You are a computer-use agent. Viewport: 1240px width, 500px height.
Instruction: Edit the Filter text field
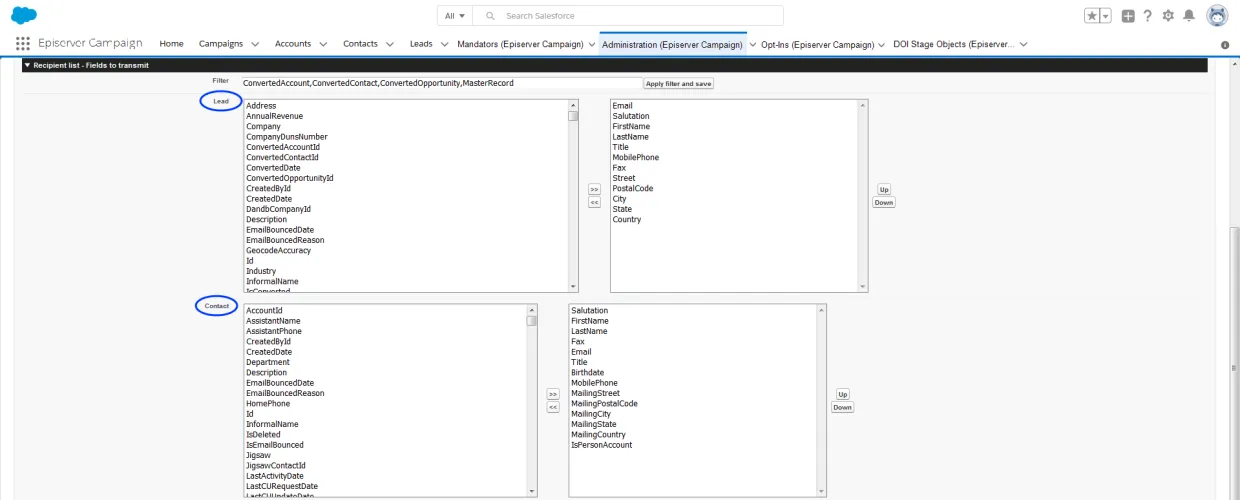coord(441,83)
